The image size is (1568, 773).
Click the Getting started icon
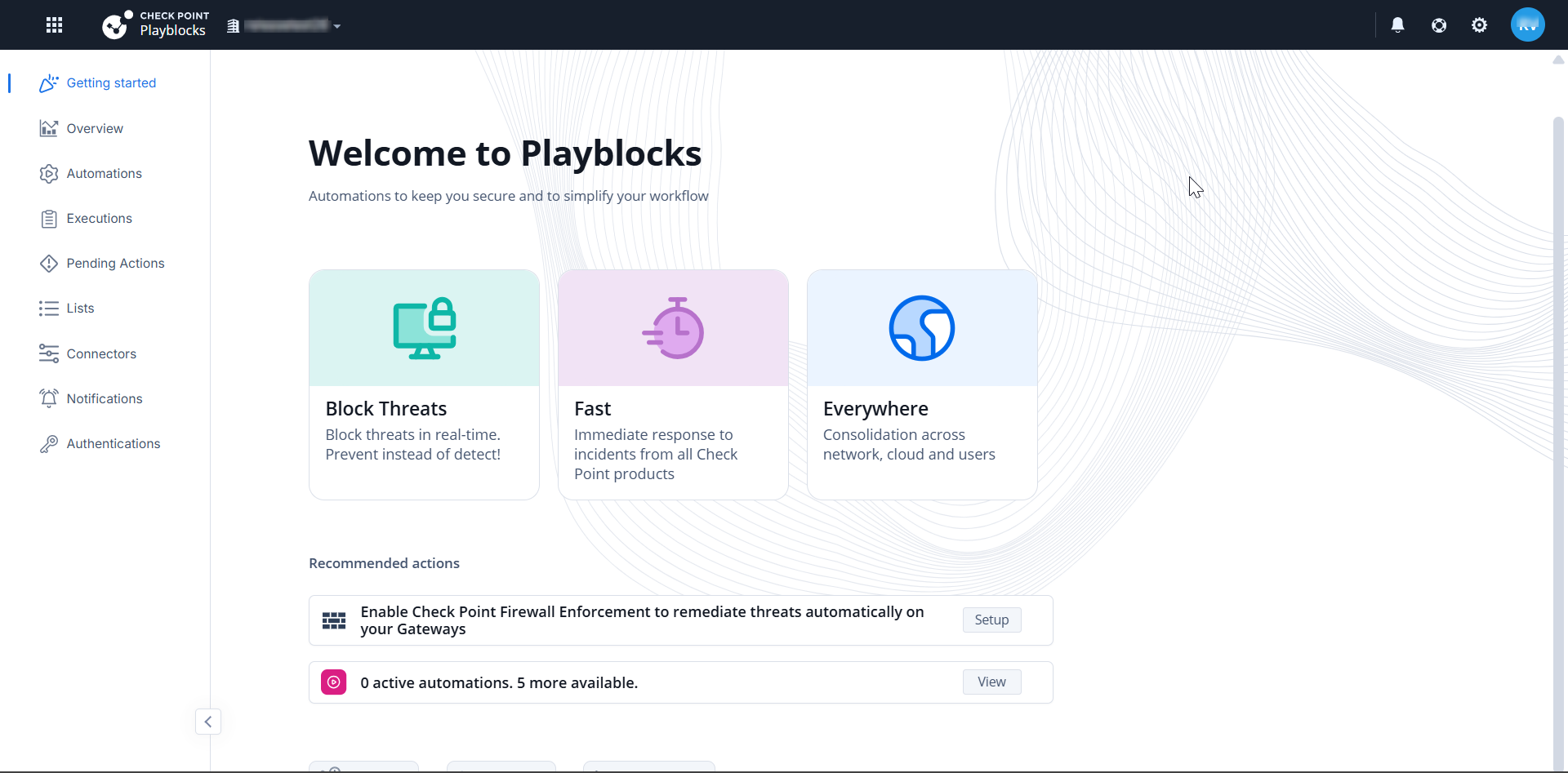coord(49,83)
